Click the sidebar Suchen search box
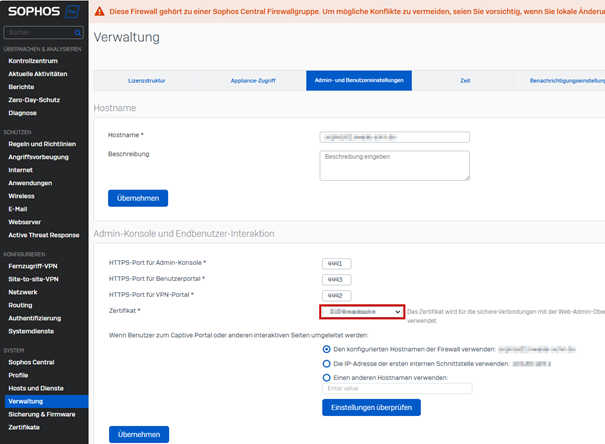Viewport: 605px width, 444px height. [43, 33]
